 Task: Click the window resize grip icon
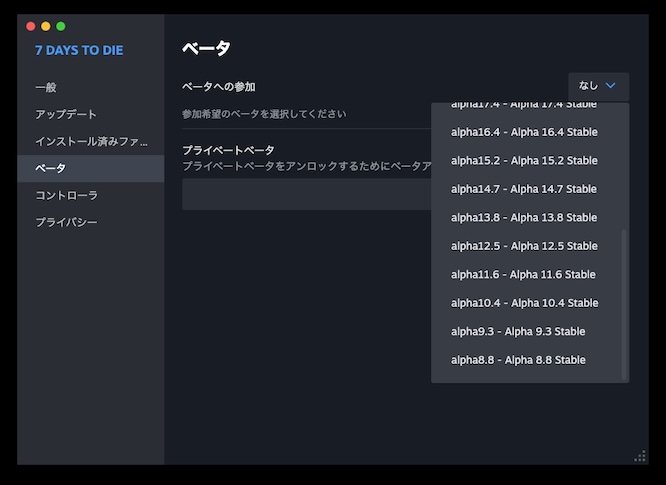[x=640, y=457]
